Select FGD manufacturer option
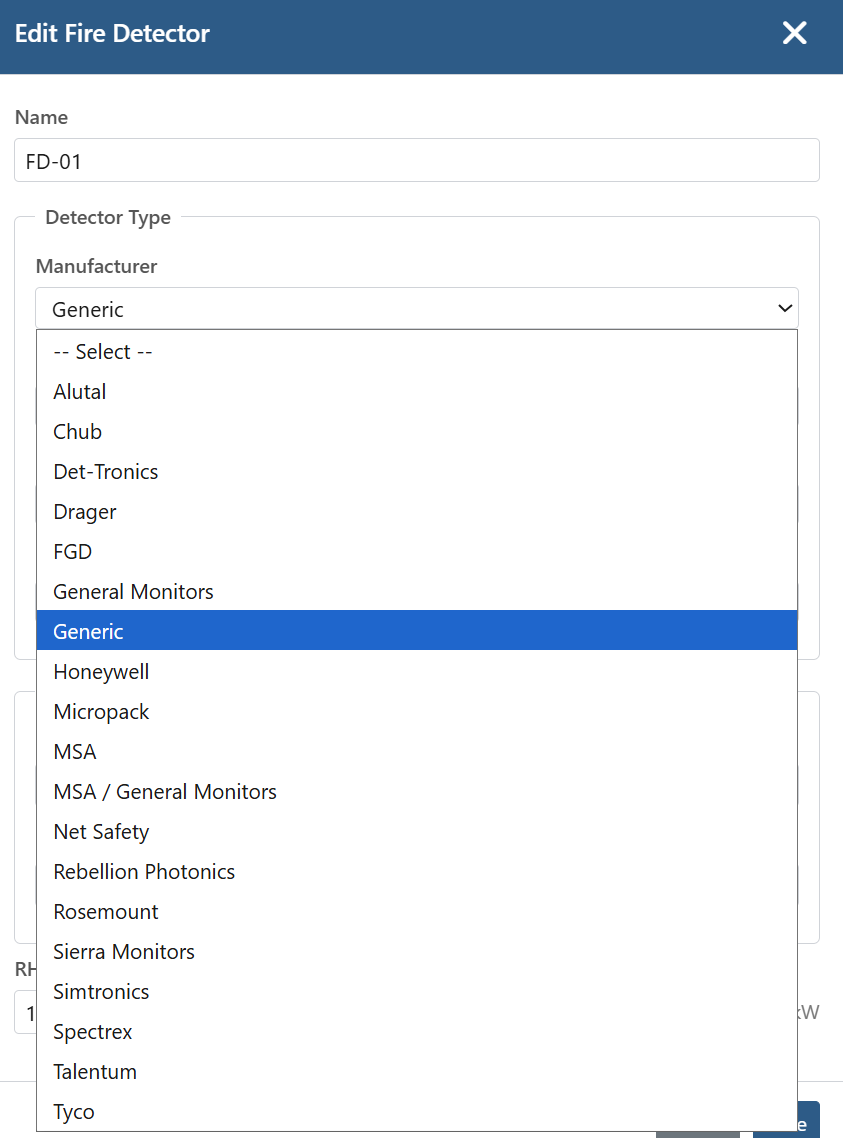Screen dimensions: 843x1138 coord(417,552)
